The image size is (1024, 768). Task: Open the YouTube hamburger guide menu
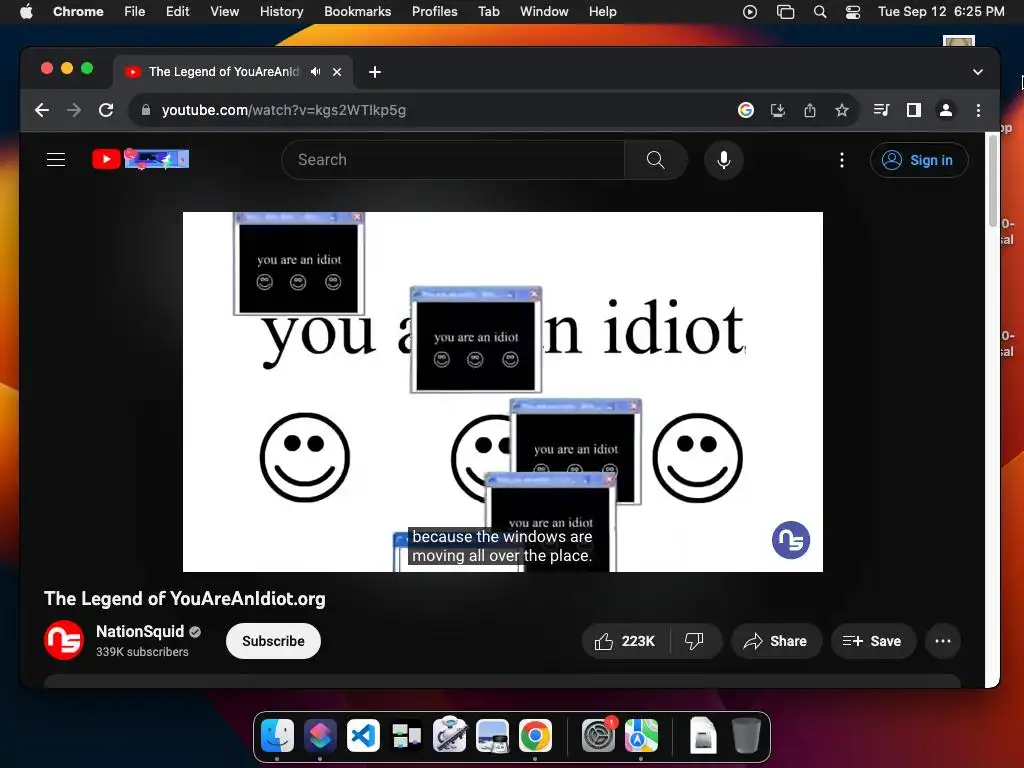pyautogui.click(x=56, y=159)
